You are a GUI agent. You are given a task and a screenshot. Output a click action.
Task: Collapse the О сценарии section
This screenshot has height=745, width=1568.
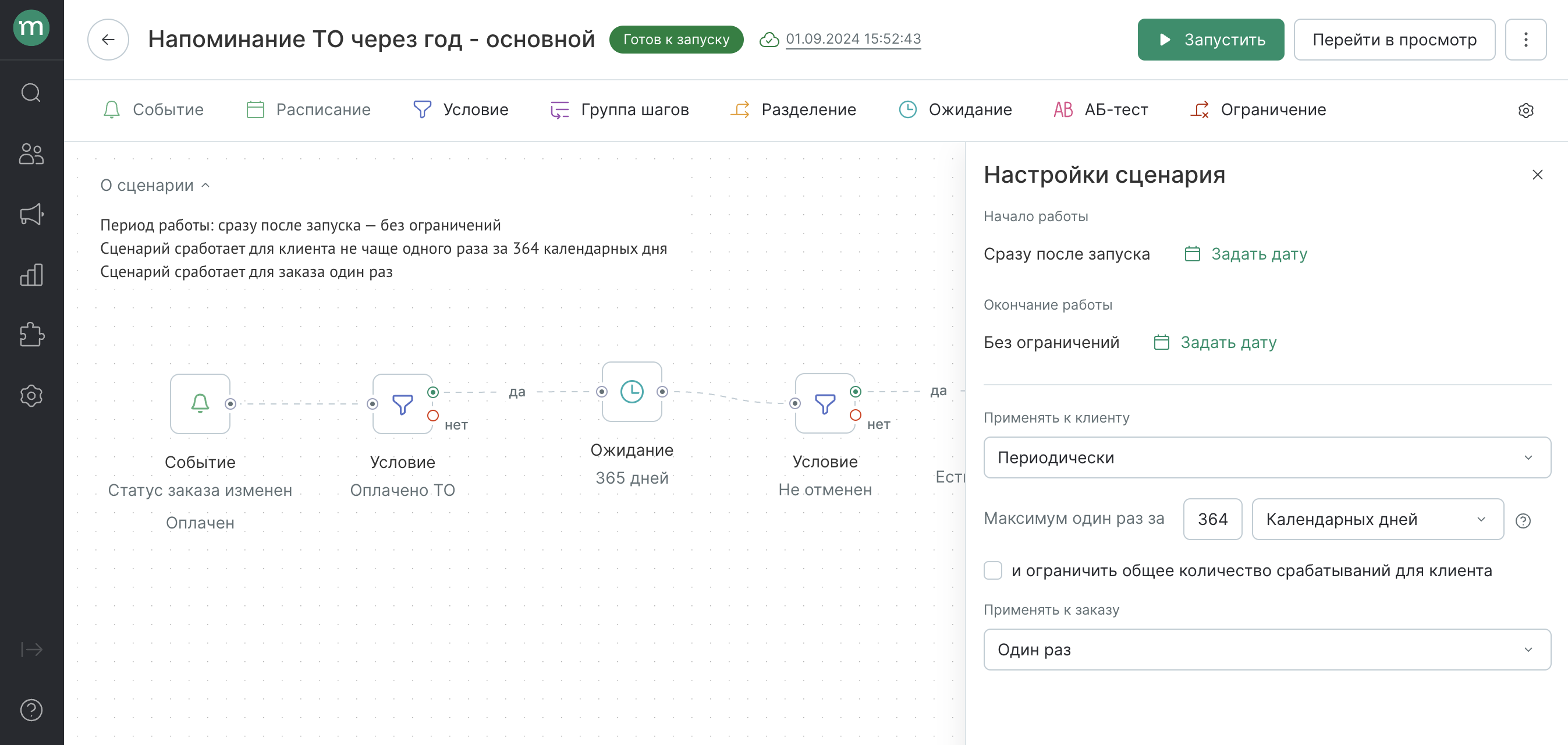tap(155, 185)
